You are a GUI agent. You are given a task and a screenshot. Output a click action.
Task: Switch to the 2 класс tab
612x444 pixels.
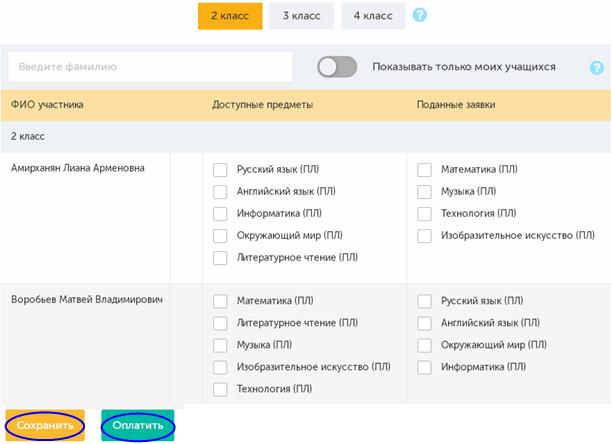pyautogui.click(x=230, y=16)
